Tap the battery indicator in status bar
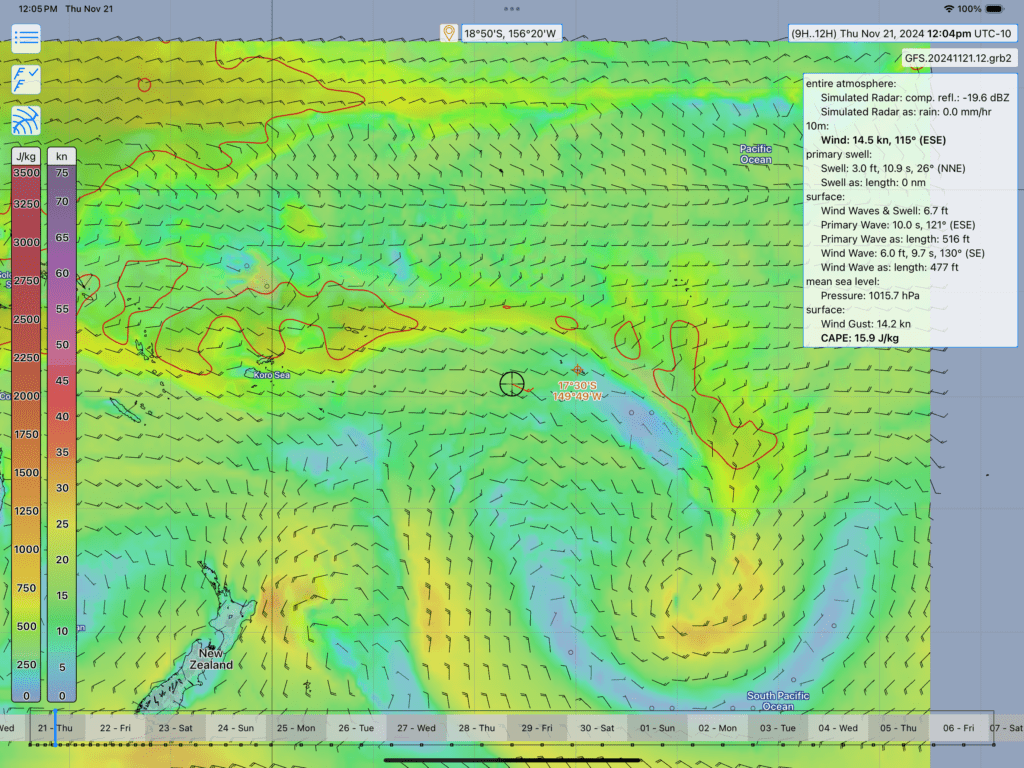 click(x=1000, y=8)
